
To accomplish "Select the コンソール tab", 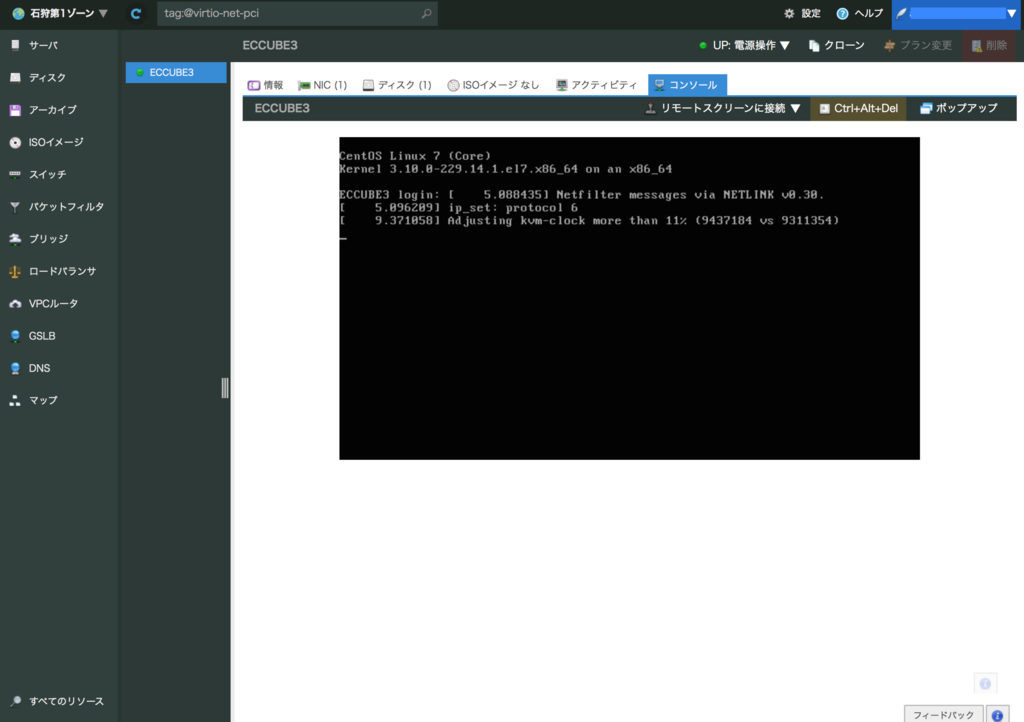I will coord(687,85).
